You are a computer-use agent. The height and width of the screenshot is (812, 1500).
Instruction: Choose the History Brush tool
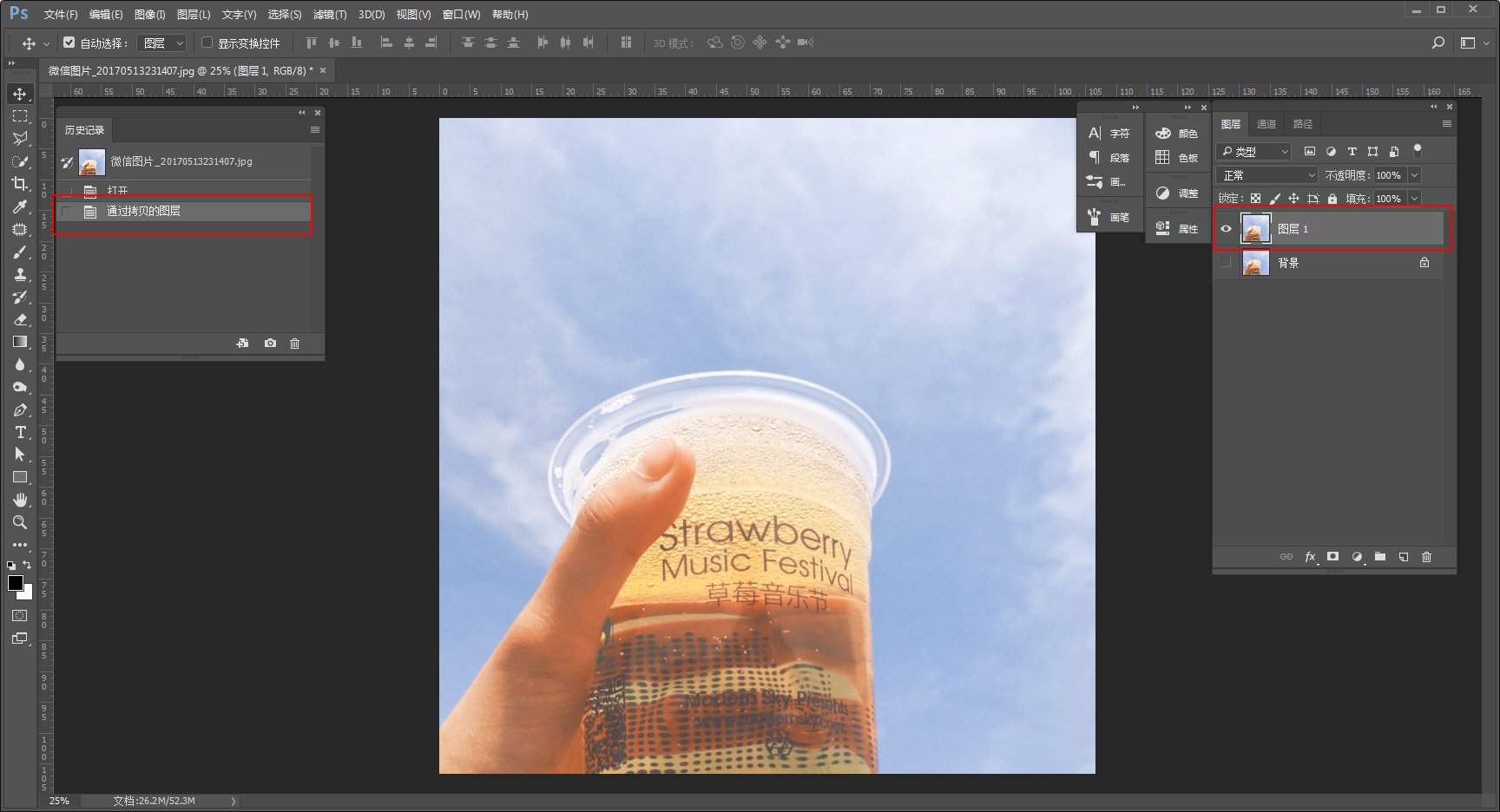pos(20,297)
